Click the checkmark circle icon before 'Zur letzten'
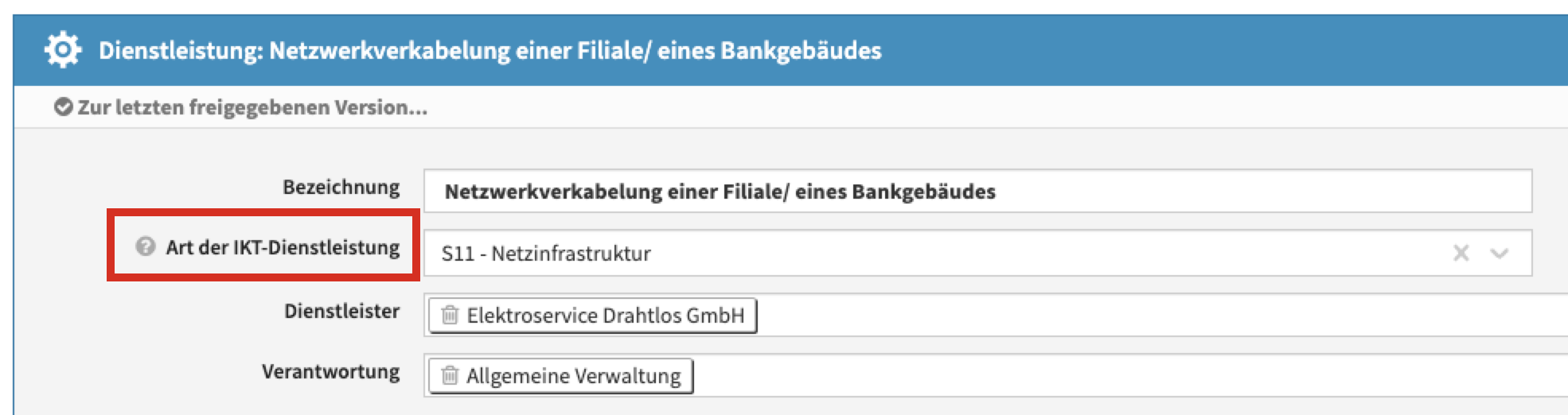 (x=63, y=107)
